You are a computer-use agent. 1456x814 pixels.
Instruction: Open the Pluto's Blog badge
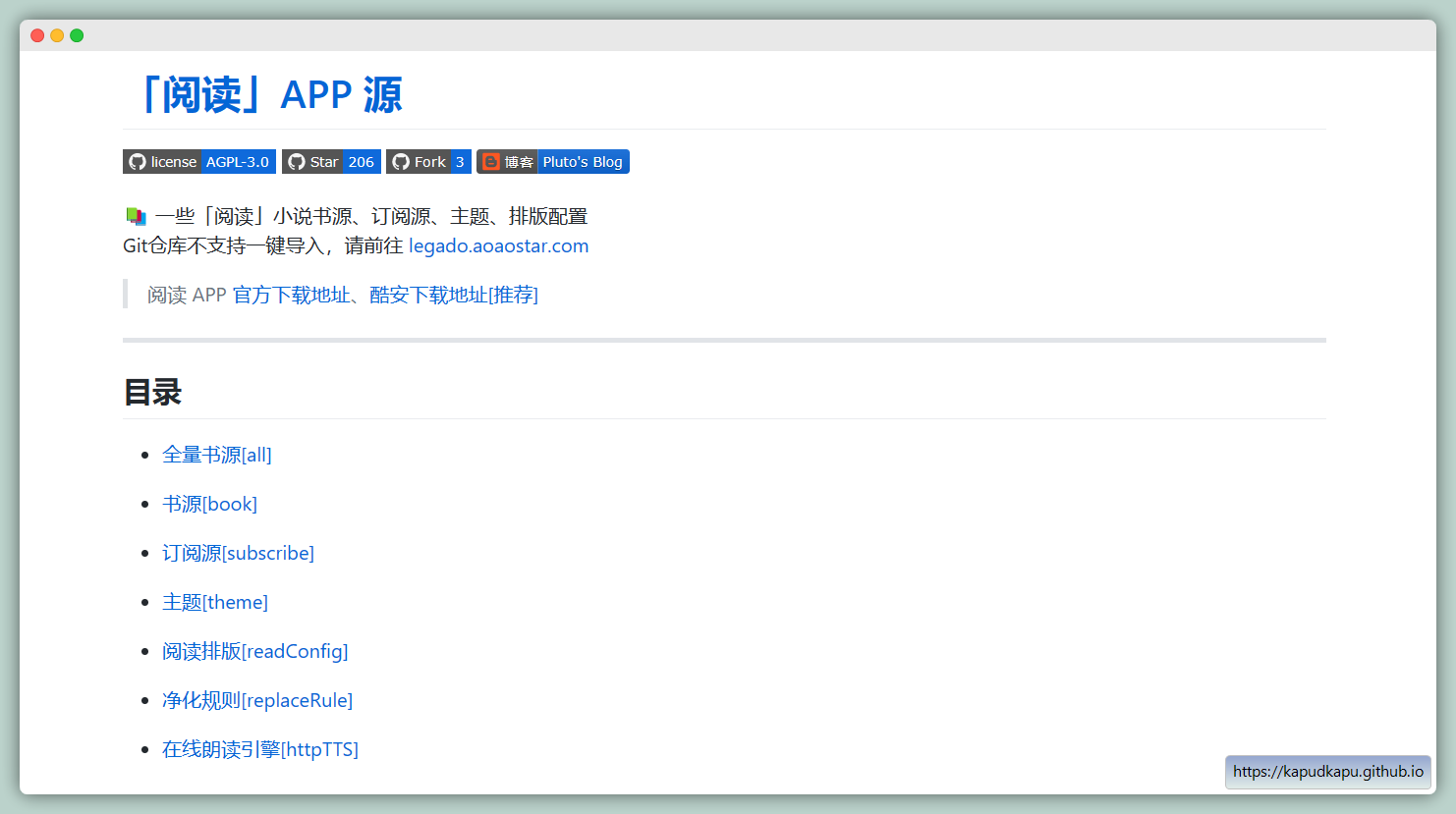(552, 162)
